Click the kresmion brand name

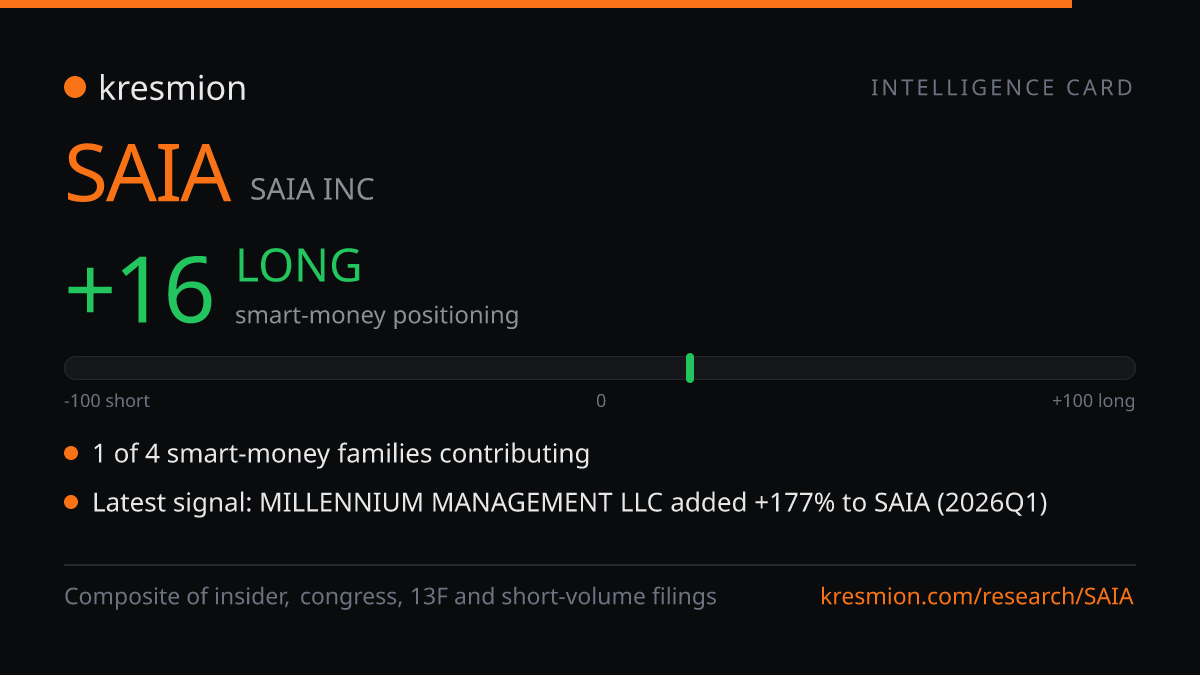172,88
